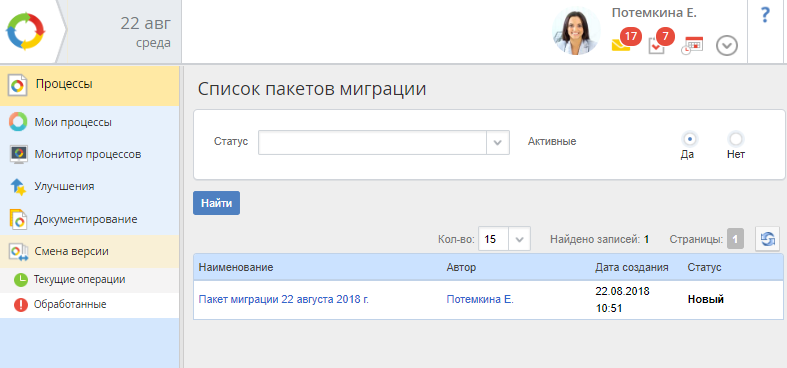
Task: Click Список пакетов миграции page title
Action: [312, 89]
